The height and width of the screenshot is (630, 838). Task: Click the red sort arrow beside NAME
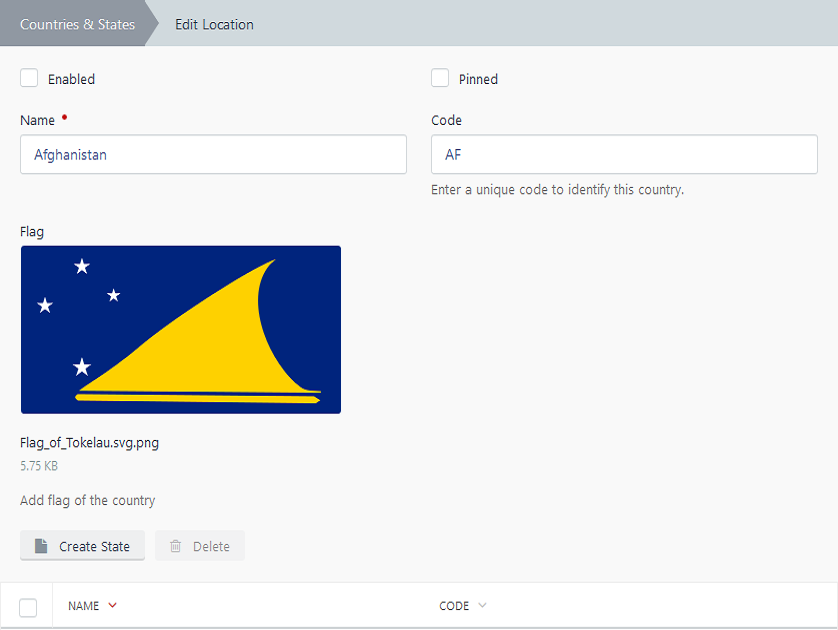(112, 605)
